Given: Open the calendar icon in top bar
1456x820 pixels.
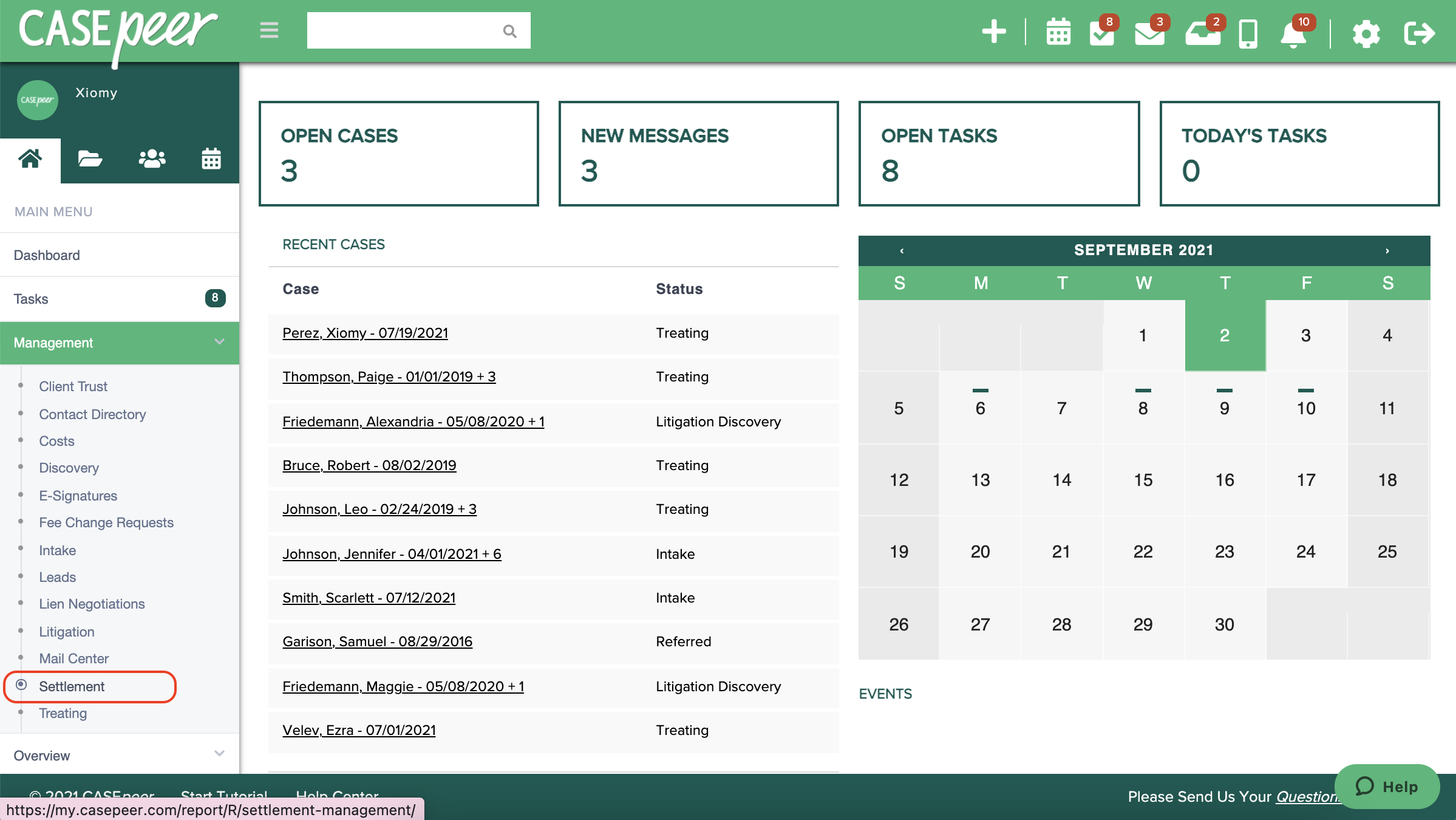Looking at the screenshot, I should point(1058,32).
